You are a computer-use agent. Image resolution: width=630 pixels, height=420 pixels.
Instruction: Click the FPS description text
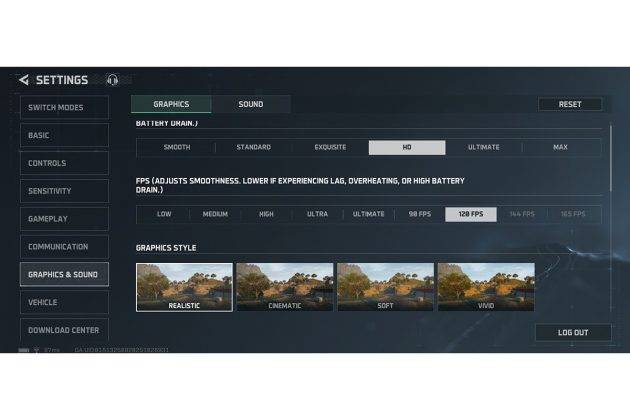pos(300,185)
